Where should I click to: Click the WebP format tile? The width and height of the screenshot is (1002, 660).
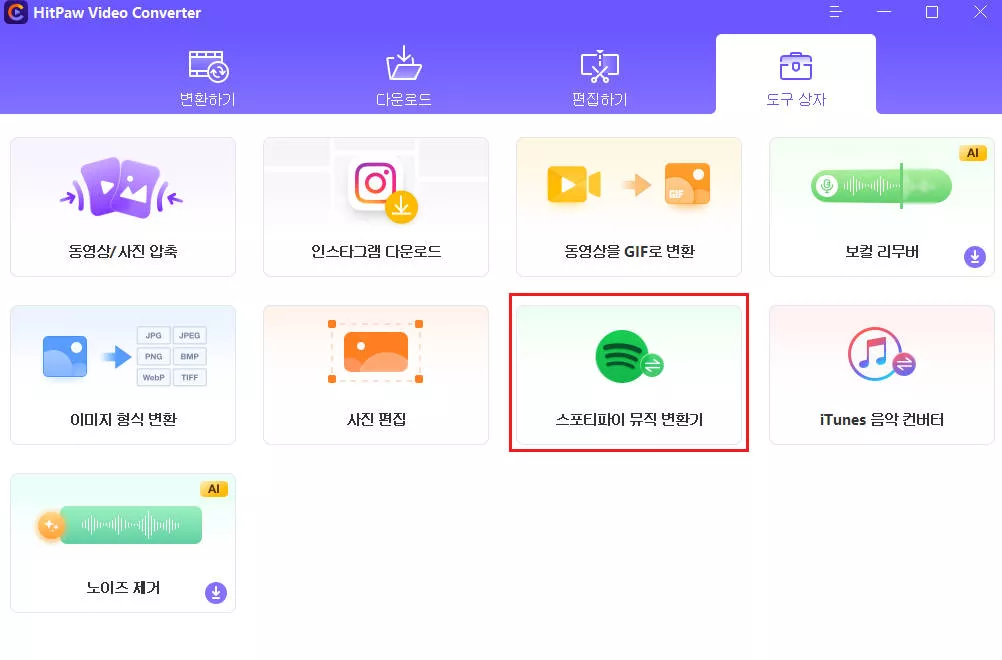(153, 378)
